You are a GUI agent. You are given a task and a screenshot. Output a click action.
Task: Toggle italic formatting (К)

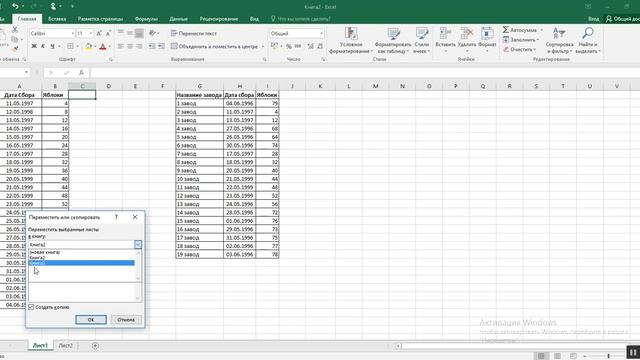tap(43, 47)
